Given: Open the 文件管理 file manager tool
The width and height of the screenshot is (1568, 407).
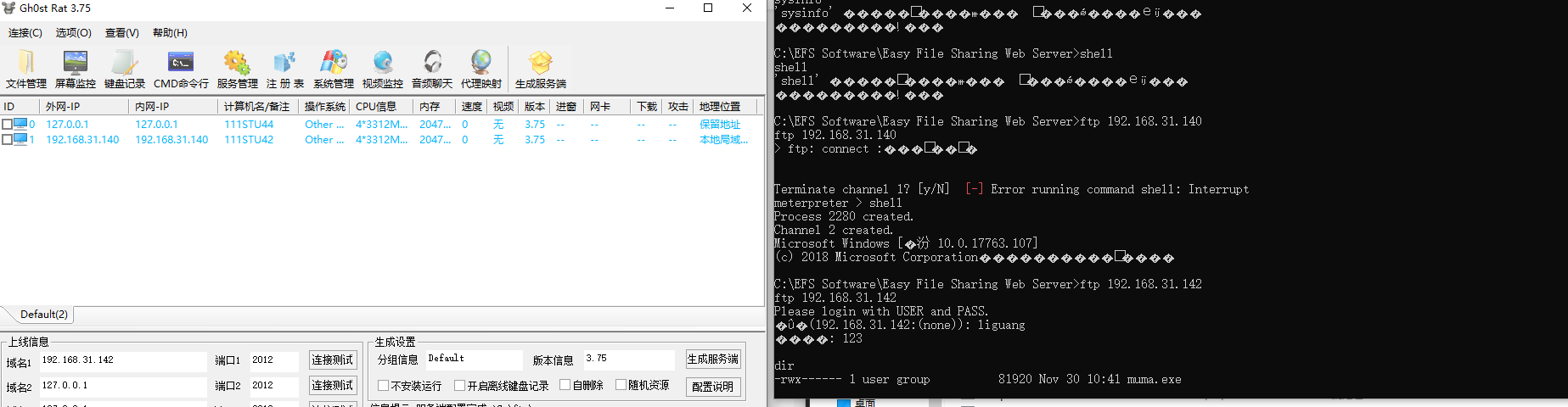Looking at the screenshot, I should (x=26, y=70).
